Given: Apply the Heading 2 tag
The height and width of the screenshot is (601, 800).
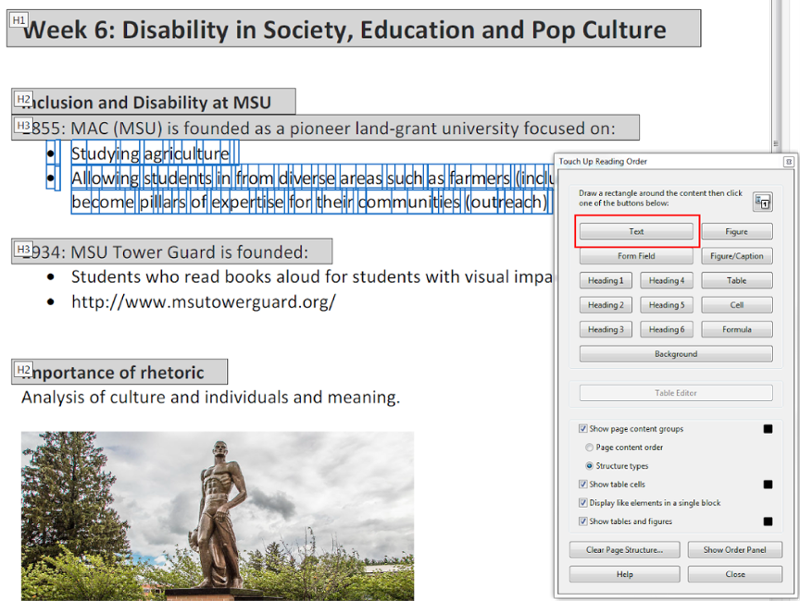Looking at the screenshot, I should click(606, 305).
